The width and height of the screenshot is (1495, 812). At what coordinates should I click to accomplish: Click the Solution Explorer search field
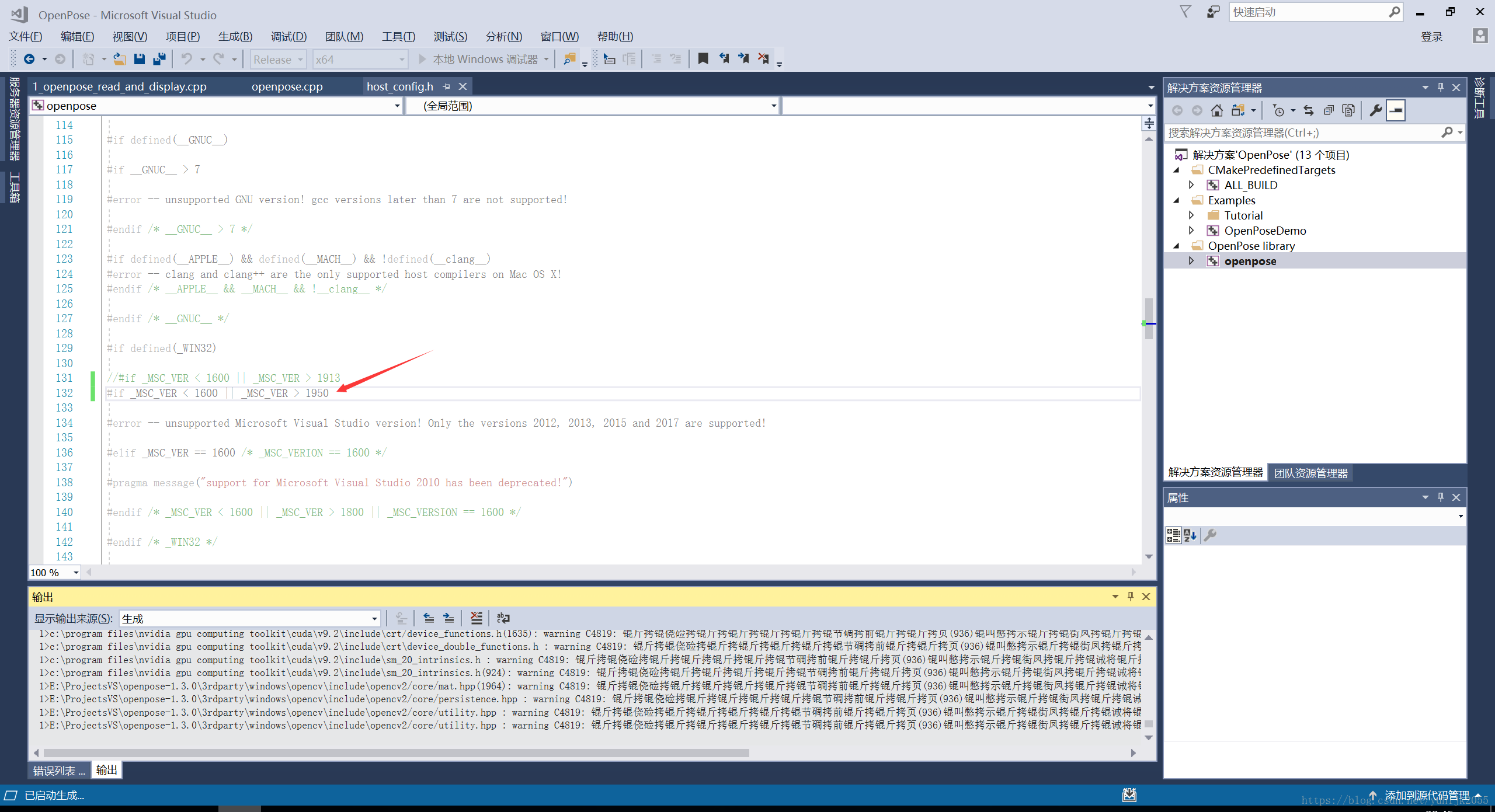tap(1302, 133)
